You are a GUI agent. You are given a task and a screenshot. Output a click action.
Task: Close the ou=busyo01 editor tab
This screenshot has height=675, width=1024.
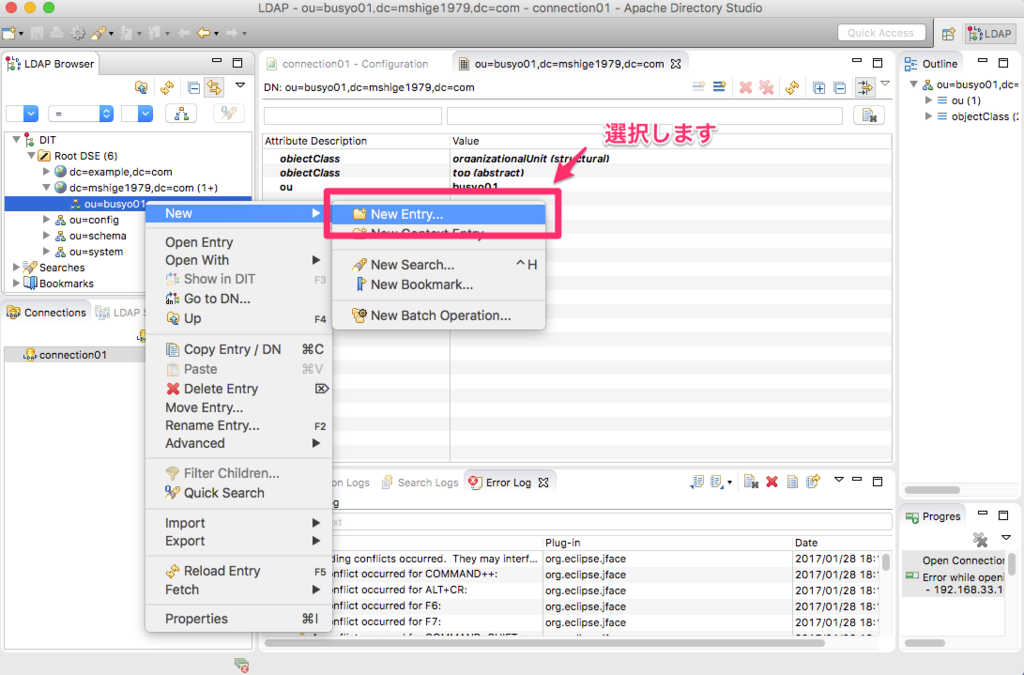pos(676,63)
